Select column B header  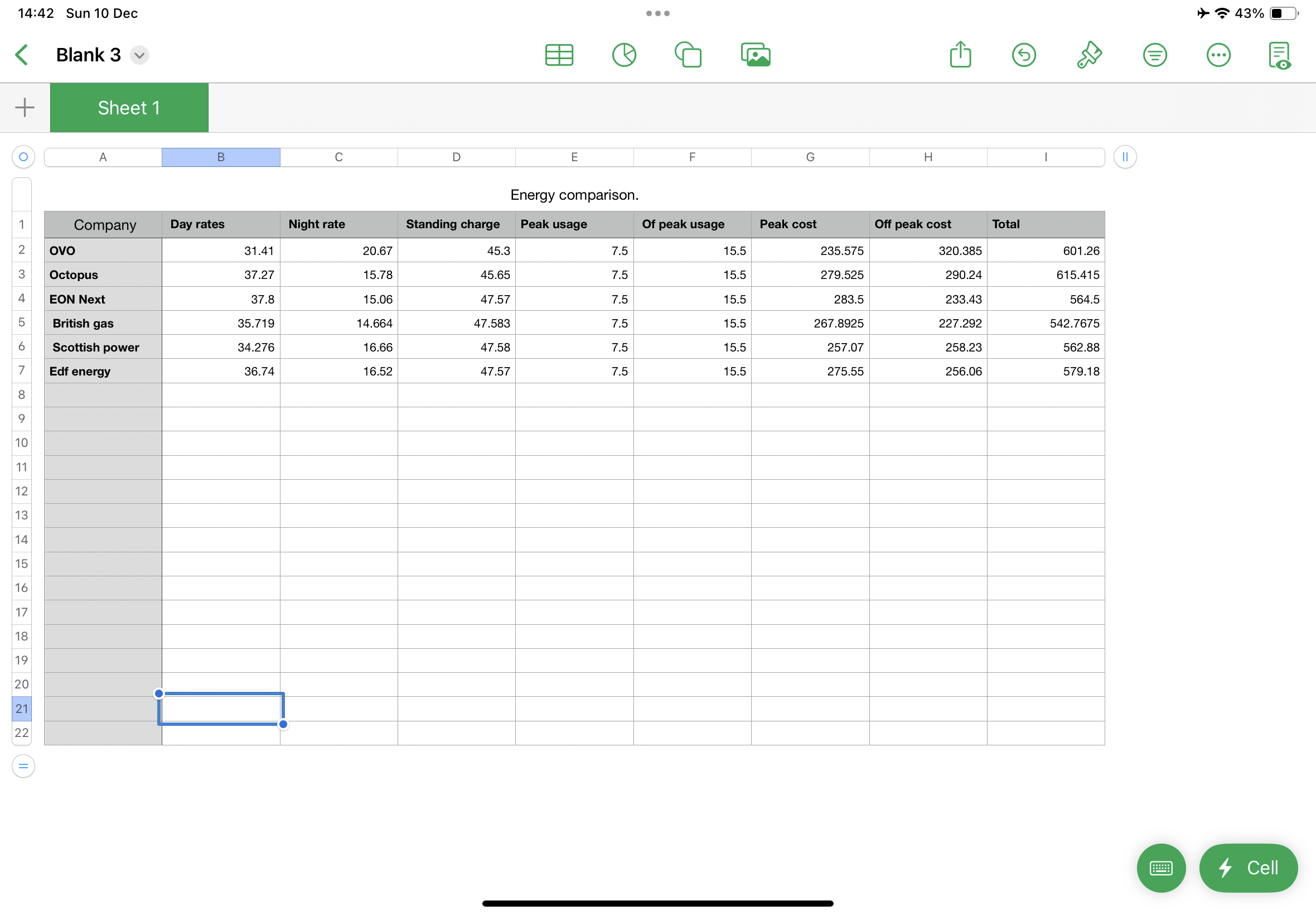pyautogui.click(x=221, y=157)
